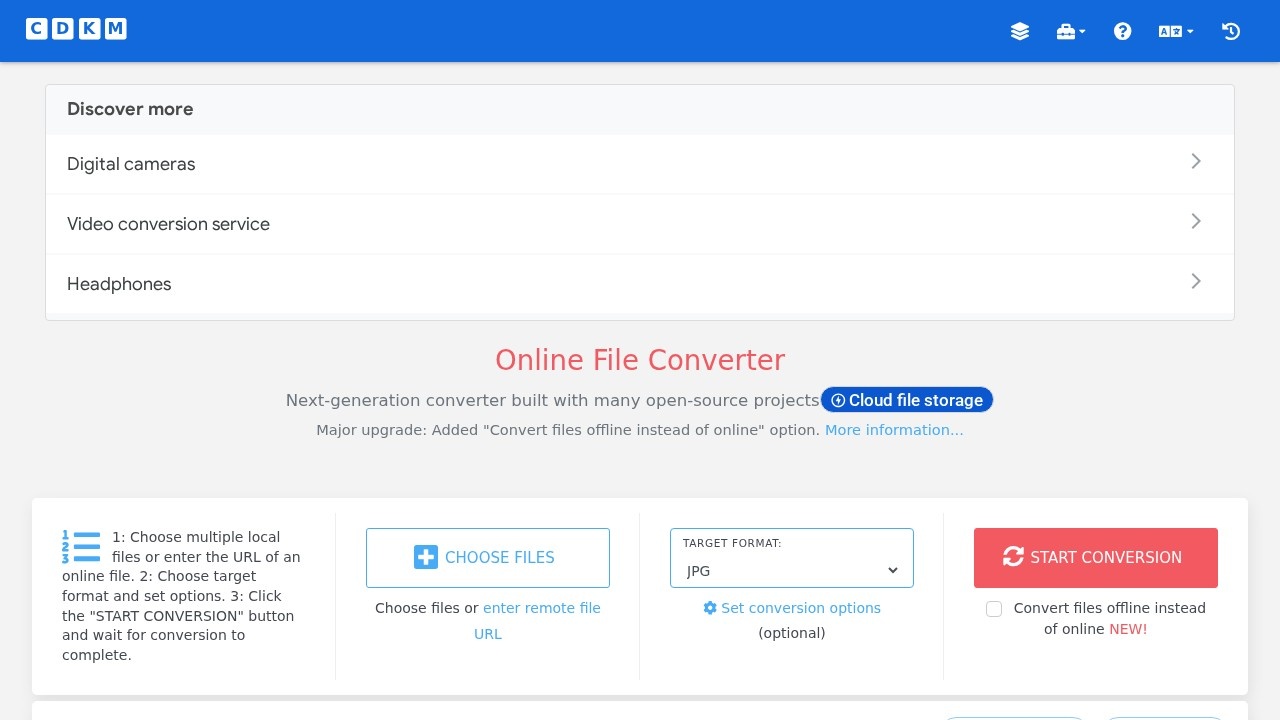Click the Choose Files button
The height and width of the screenshot is (720, 1280).
pyautogui.click(x=487, y=558)
